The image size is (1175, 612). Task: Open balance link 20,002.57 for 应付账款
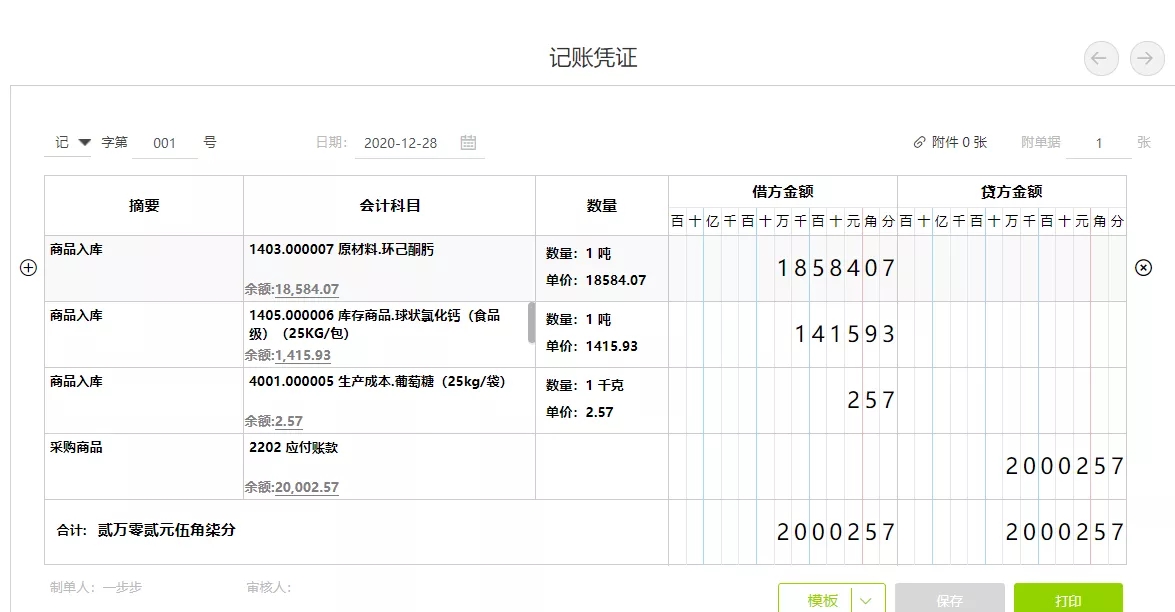306,487
